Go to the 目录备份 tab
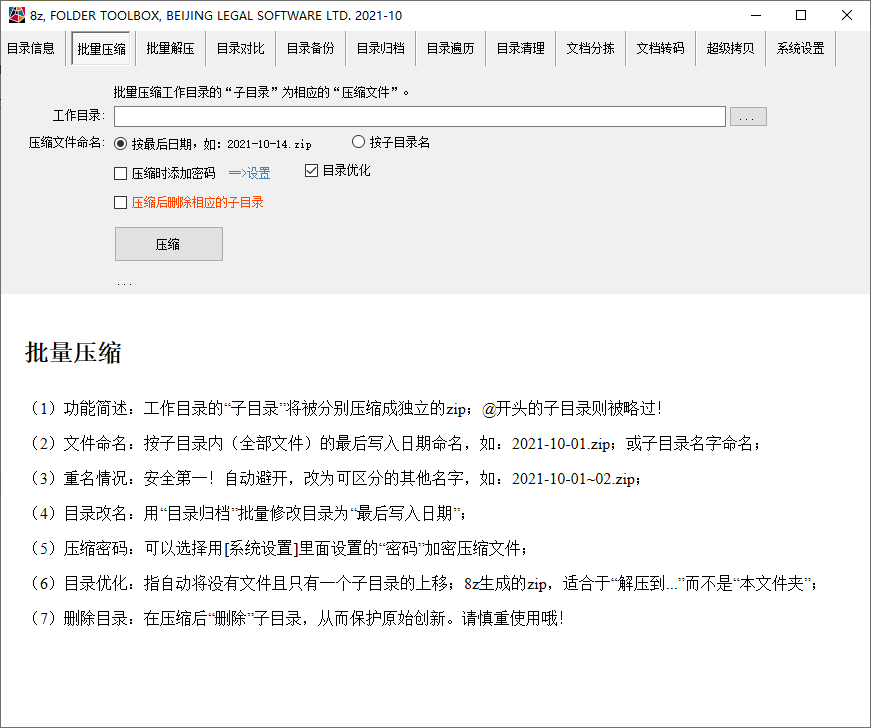 click(311, 48)
